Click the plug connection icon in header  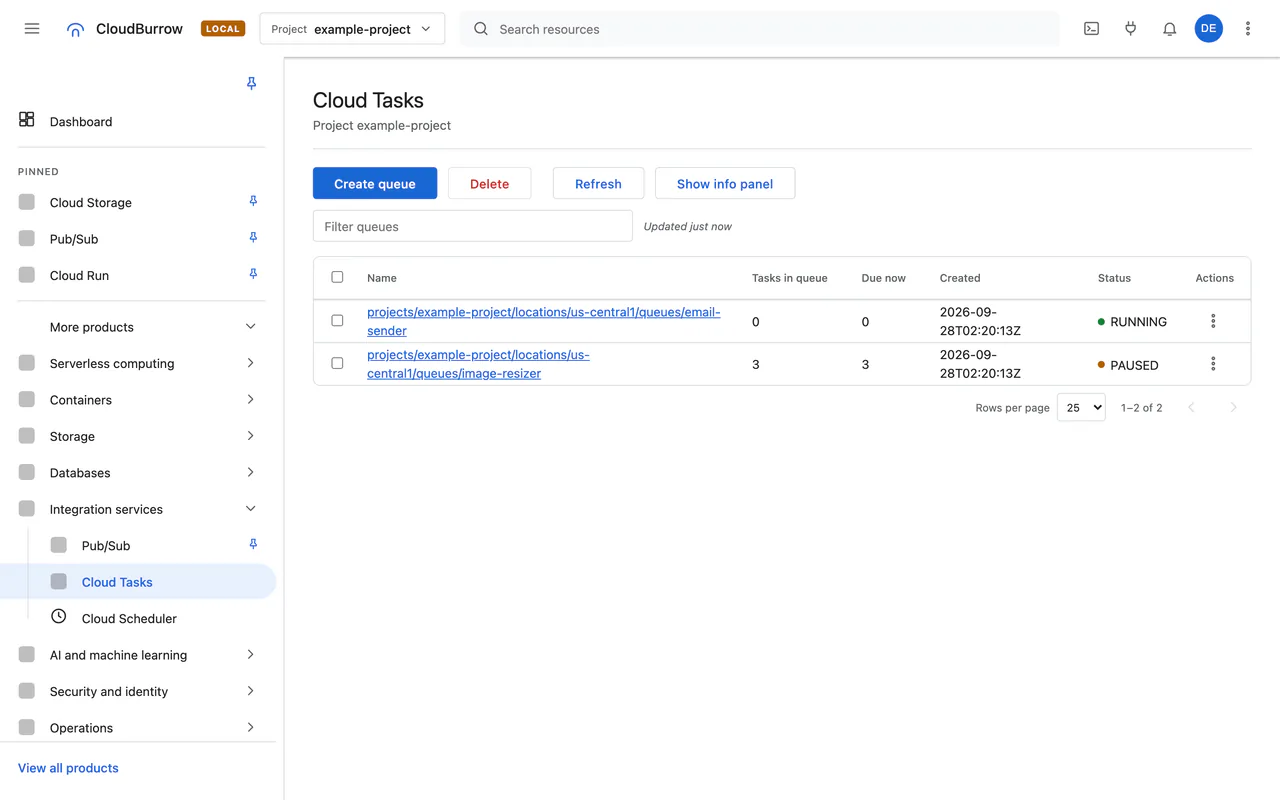click(x=1130, y=29)
